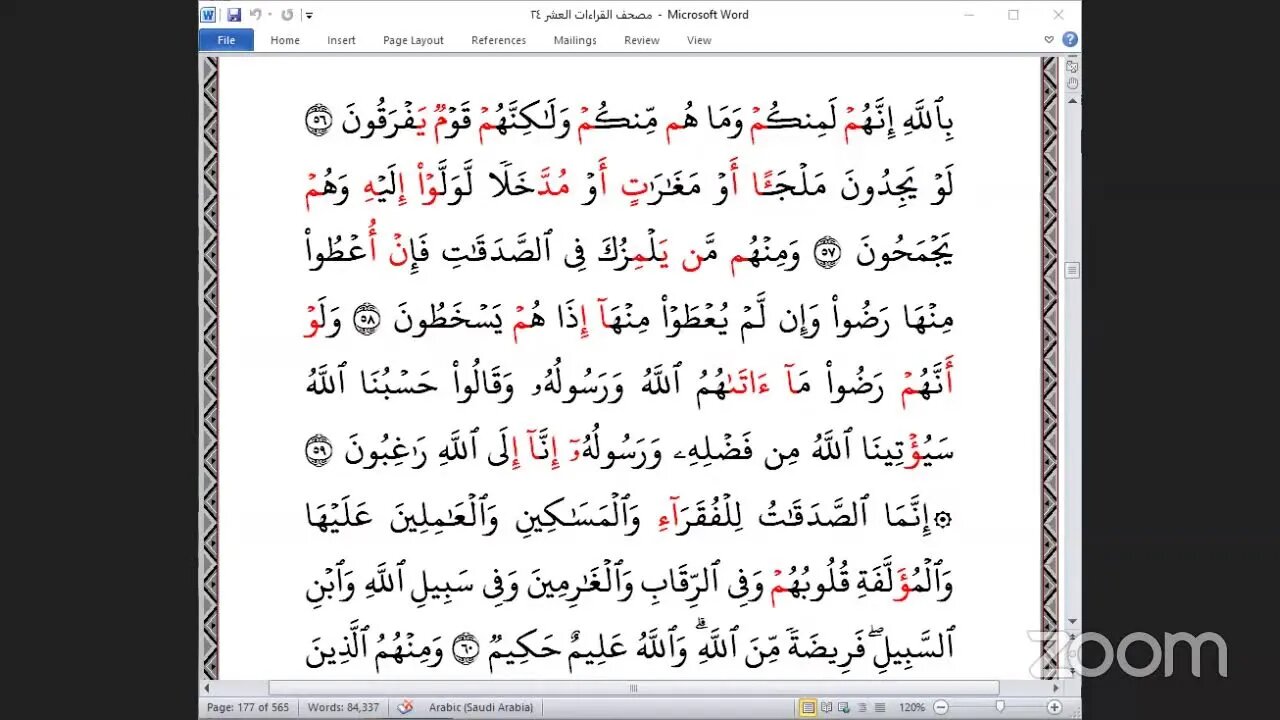Click the vertical scrollbar thumb

pyautogui.click(x=1071, y=271)
